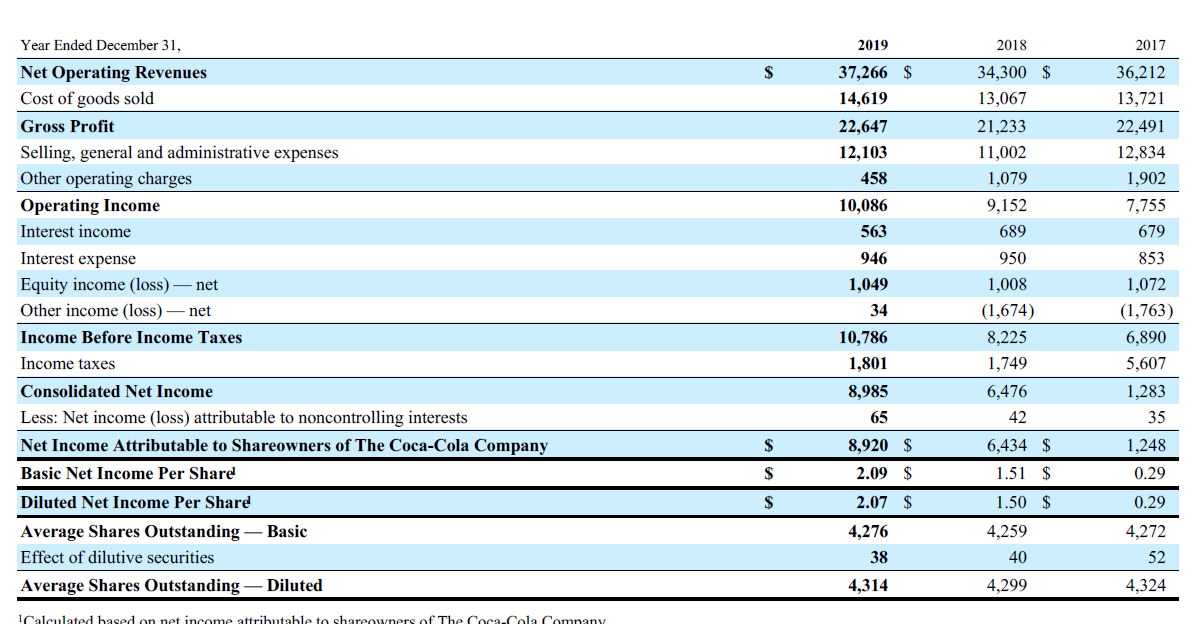Select the Gross Profit row
This screenshot has height=624, width=1198.
pyautogui.click(x=67, y=126)
